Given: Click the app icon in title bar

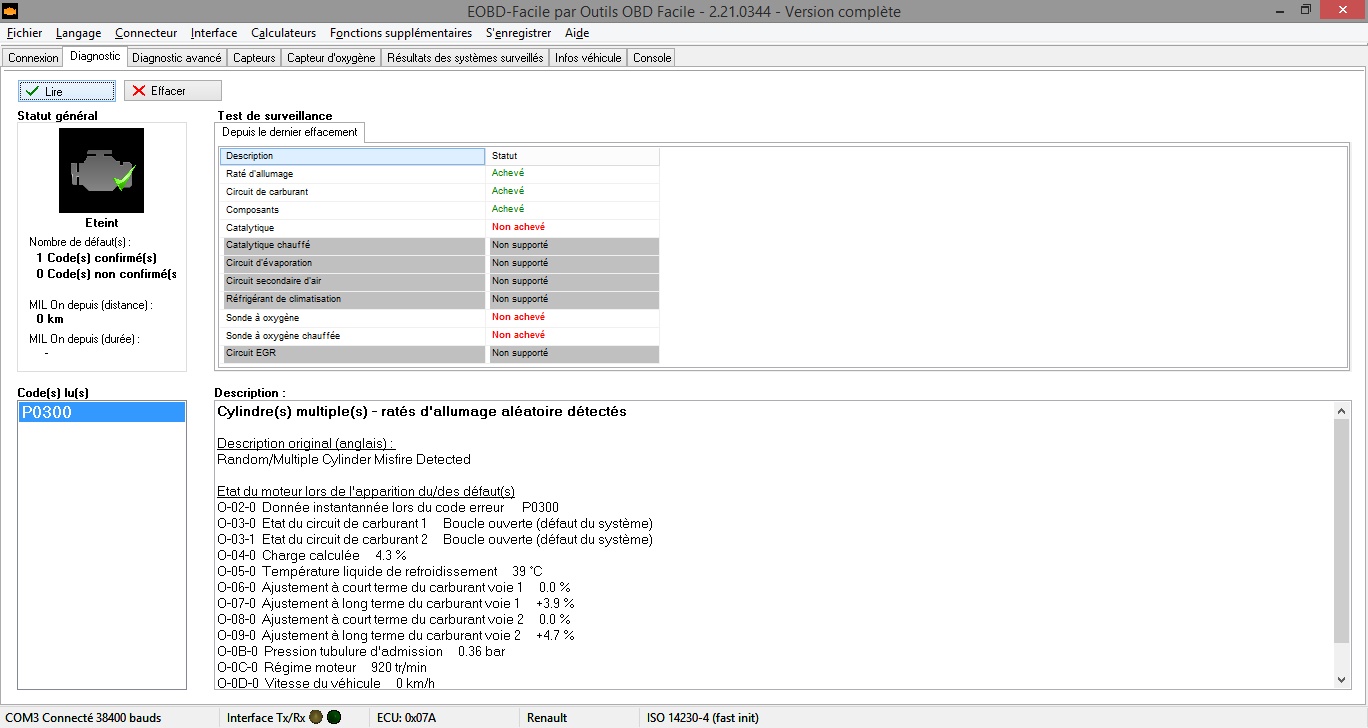Looking at the screenshot, I should (11, 11).
